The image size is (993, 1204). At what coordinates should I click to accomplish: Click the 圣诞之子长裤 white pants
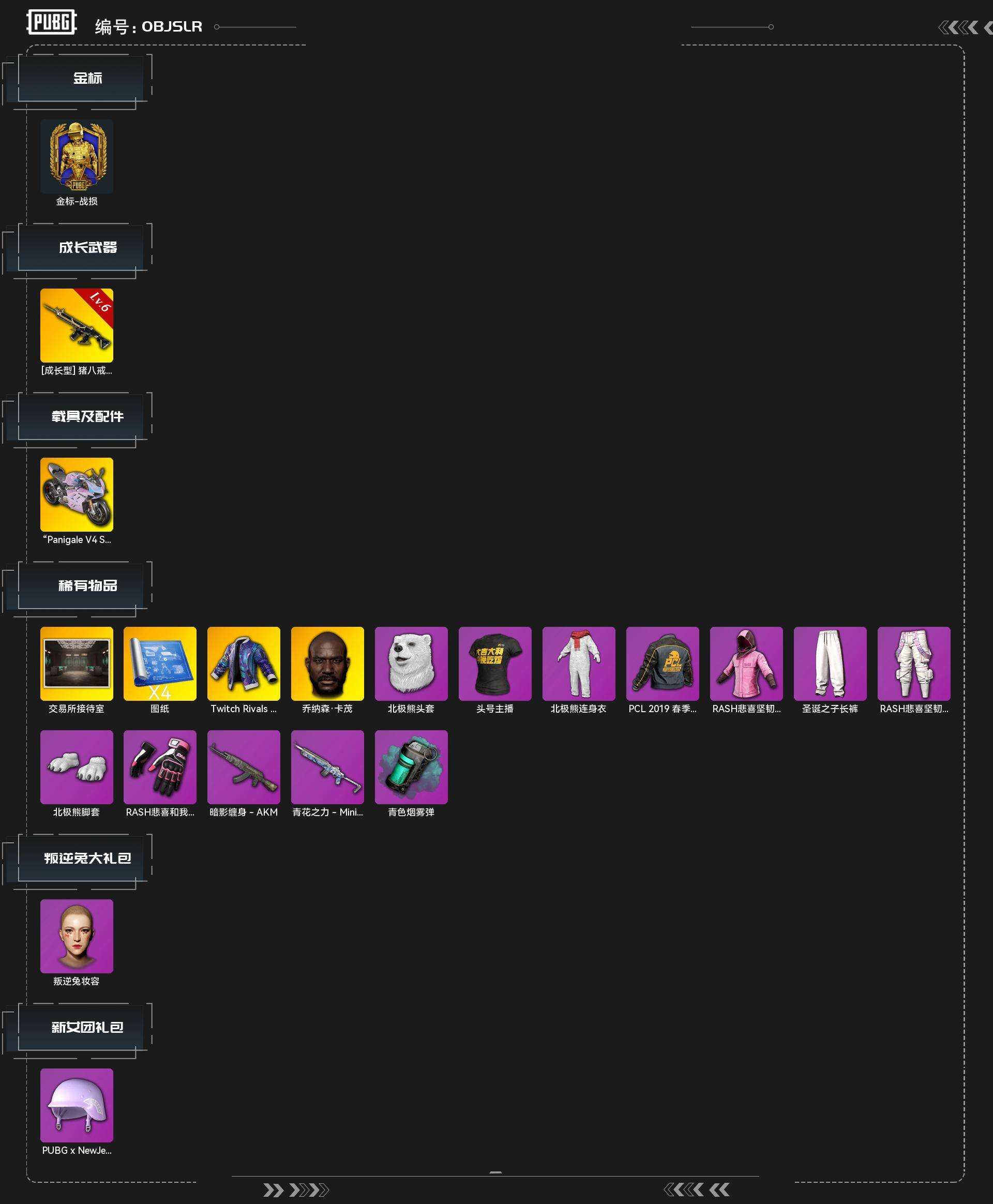[x=830, y=664]
